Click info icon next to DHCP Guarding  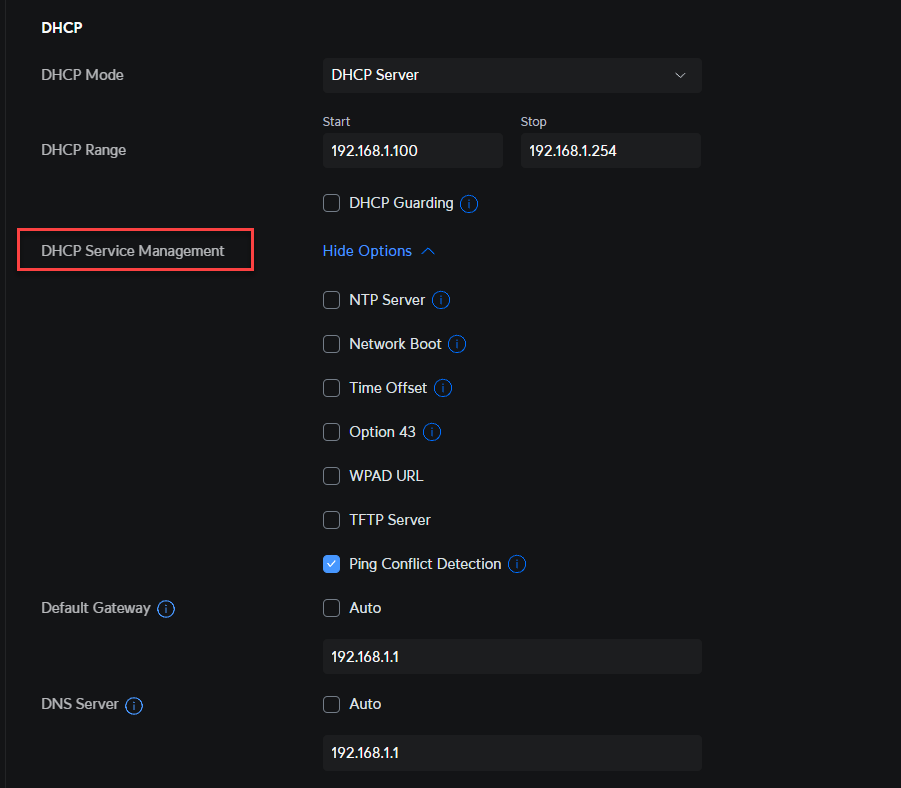tap(469, 204)
